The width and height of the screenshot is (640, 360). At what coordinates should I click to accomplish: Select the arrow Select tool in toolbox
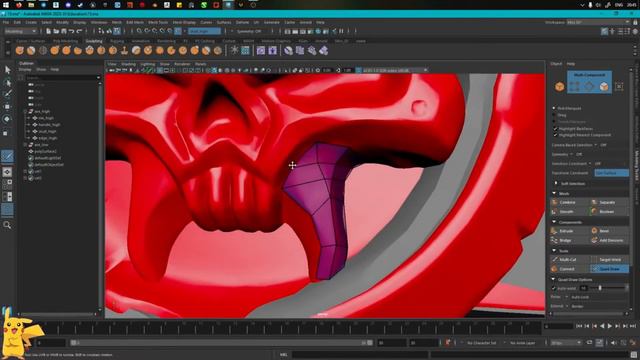[7, 70]
